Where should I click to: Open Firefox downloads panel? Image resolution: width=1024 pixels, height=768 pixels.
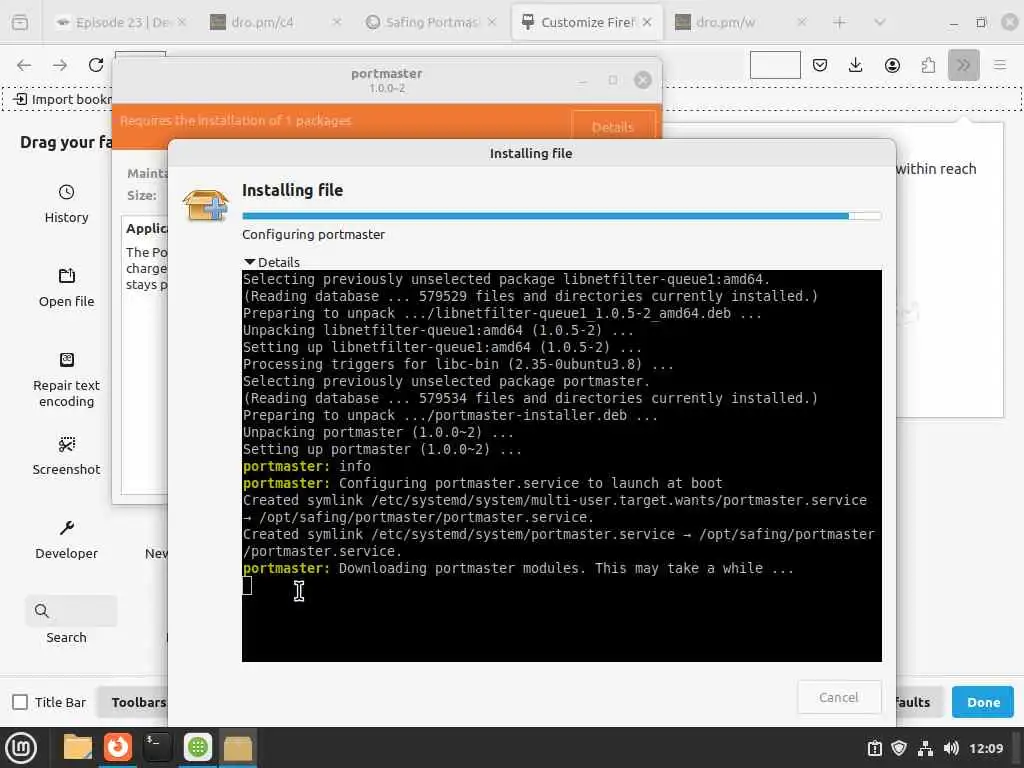pos(856,65)
